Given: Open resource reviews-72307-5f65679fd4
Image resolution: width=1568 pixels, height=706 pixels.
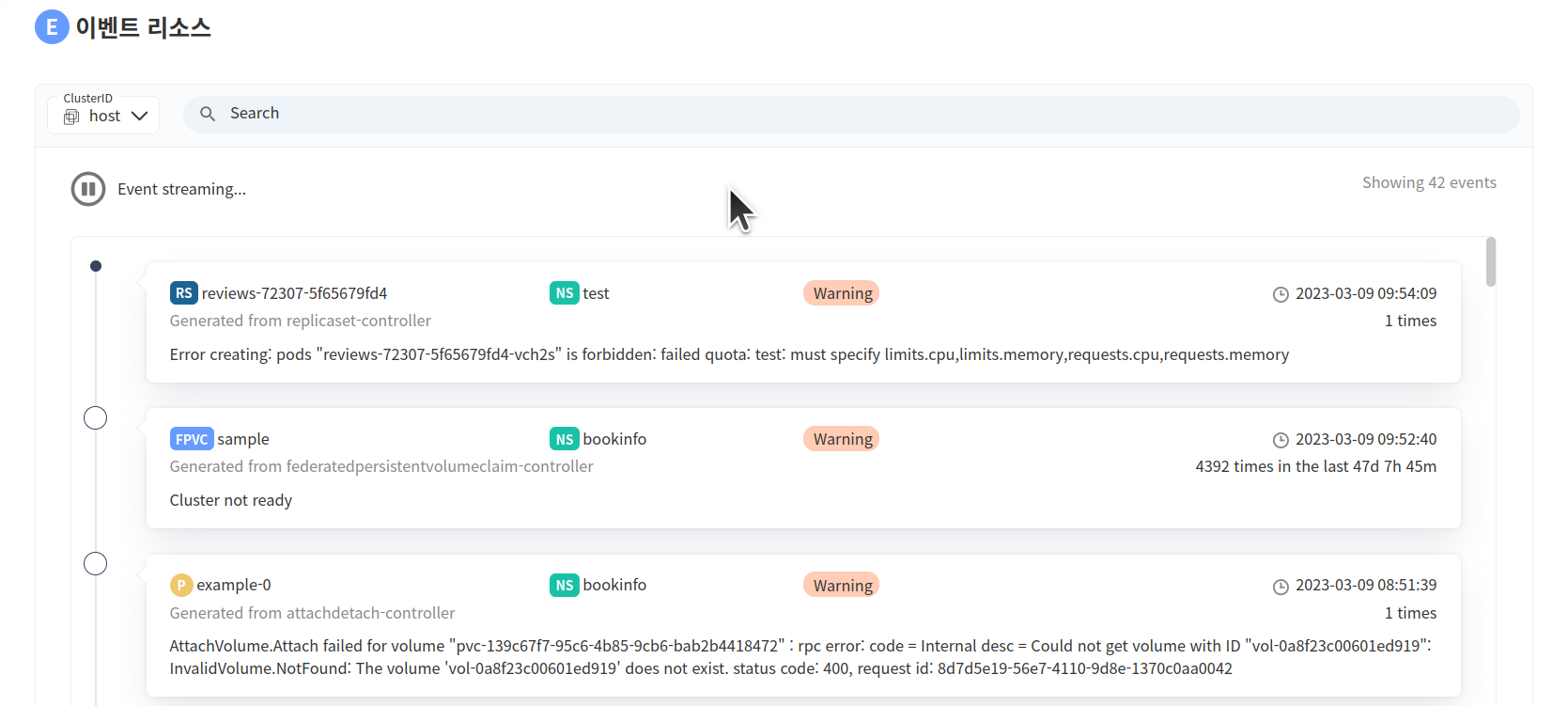Looking at the screenshot, I should point(294,293).
